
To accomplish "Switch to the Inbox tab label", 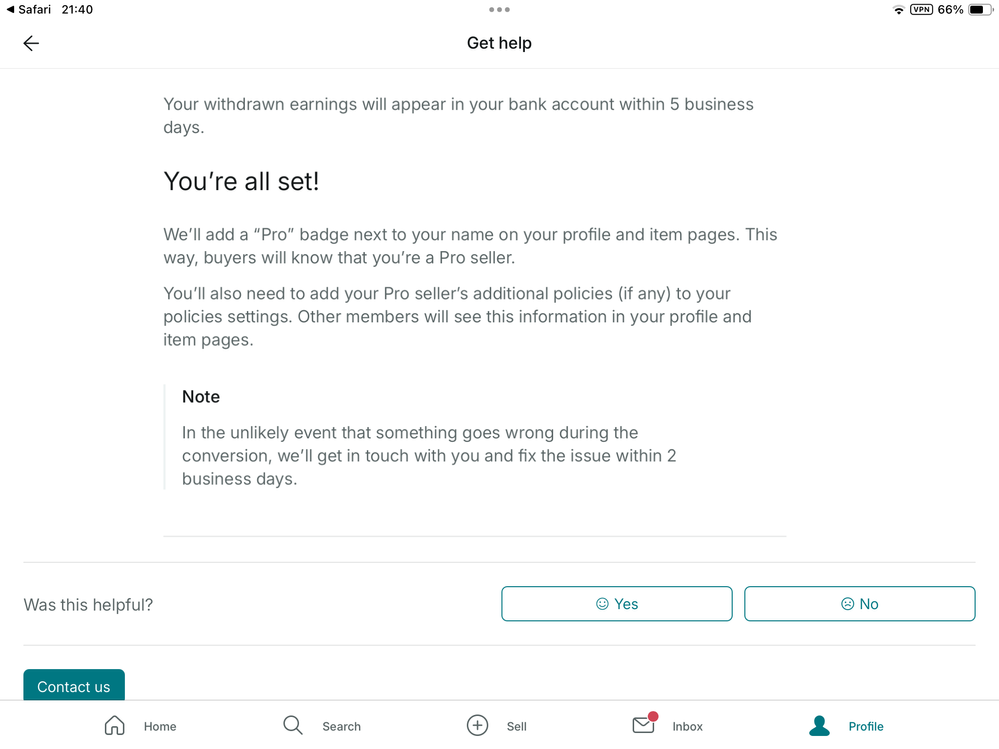I will (687, 727).
